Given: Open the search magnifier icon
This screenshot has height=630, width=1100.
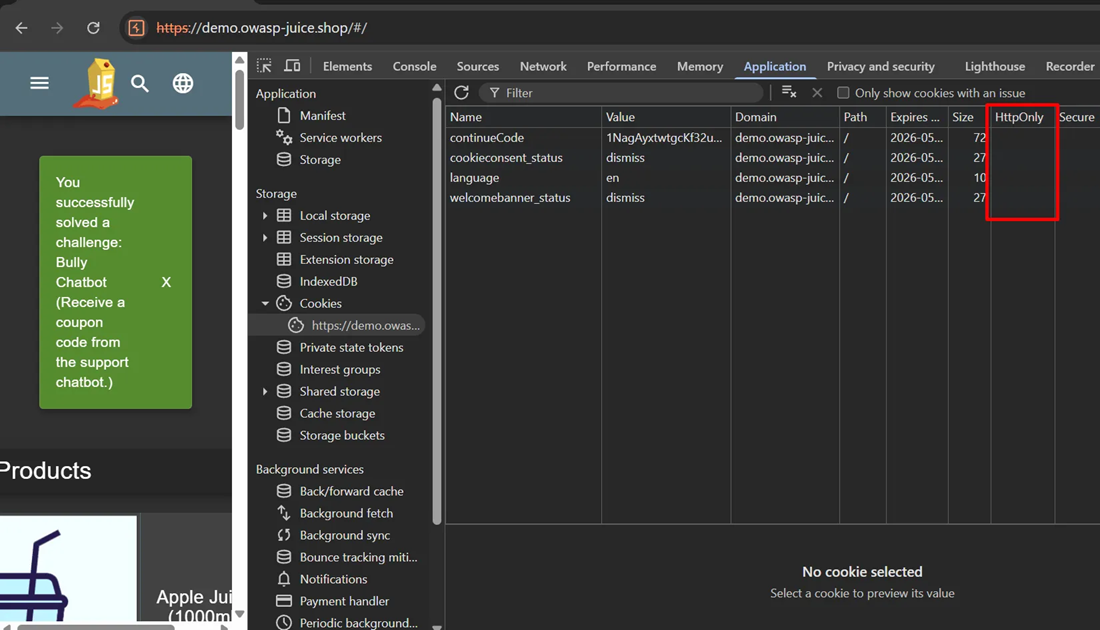Looking at the screenshot, I should coord(140,83).
